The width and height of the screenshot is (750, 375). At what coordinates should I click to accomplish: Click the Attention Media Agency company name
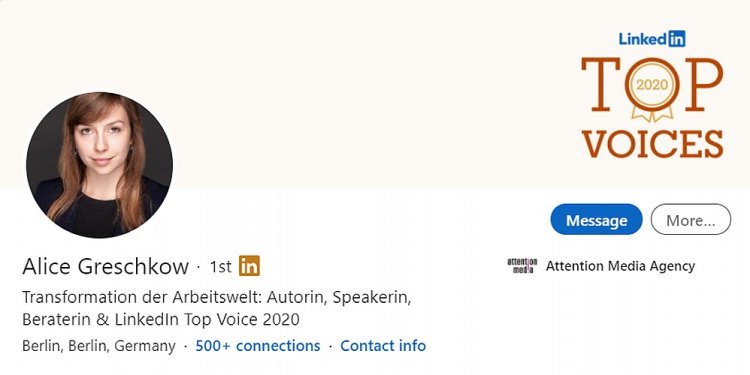point(620,266)
